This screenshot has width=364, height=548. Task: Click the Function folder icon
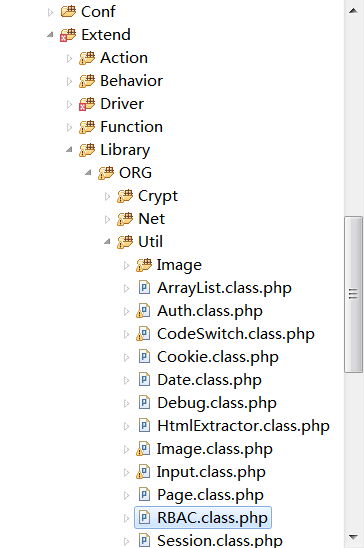[87, 127]
